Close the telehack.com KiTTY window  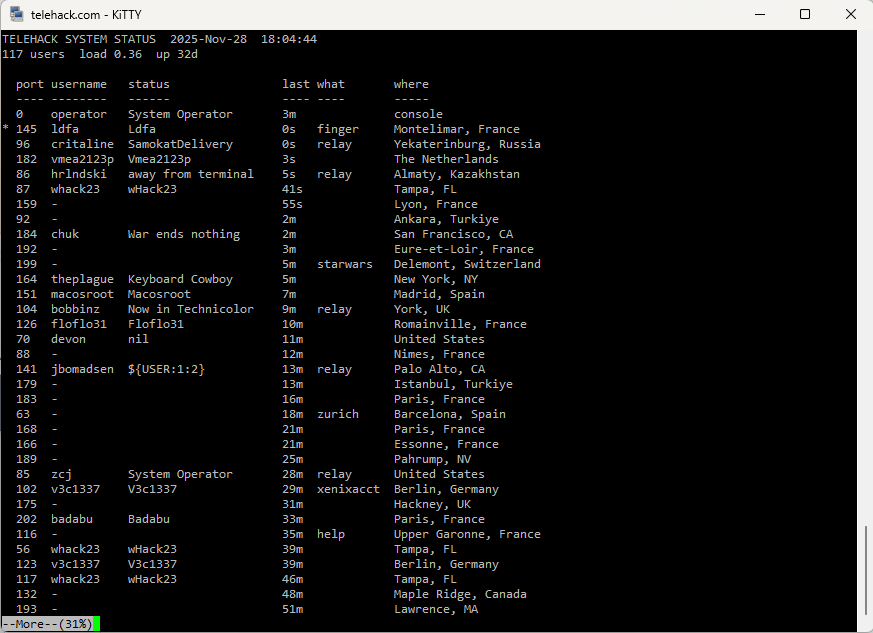click(x=850, y=15)
